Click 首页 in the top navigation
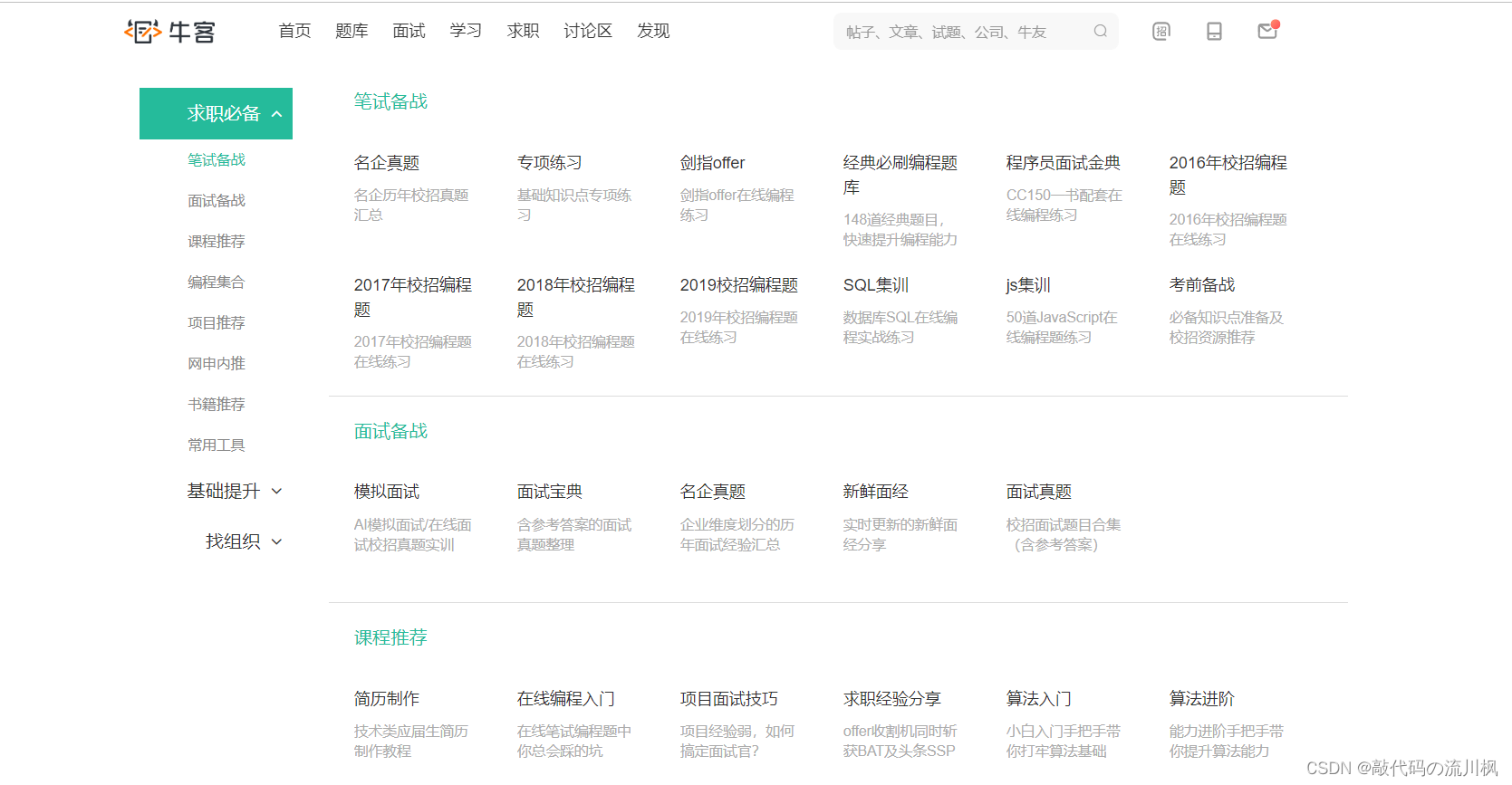1512x785 pixels. (294, 31)
